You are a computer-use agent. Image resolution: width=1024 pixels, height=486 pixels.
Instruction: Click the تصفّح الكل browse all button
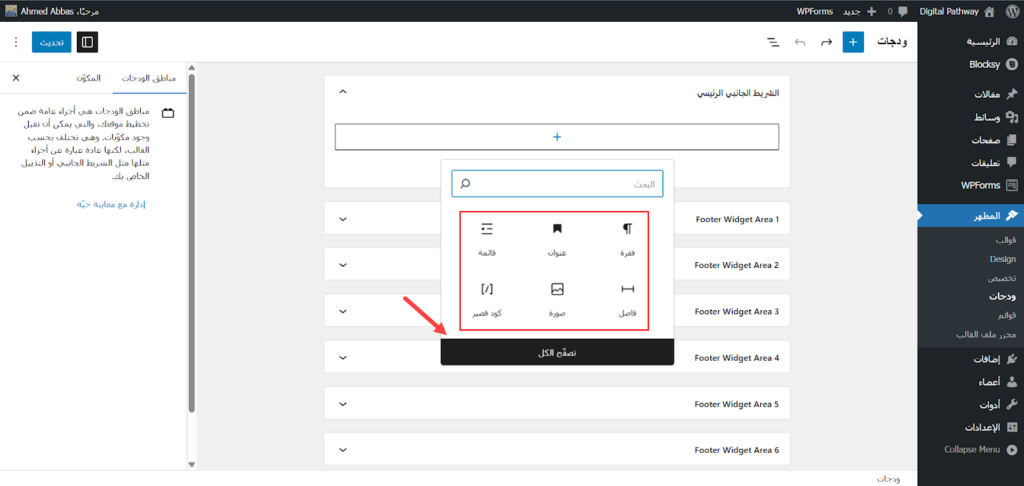point(557,353)
